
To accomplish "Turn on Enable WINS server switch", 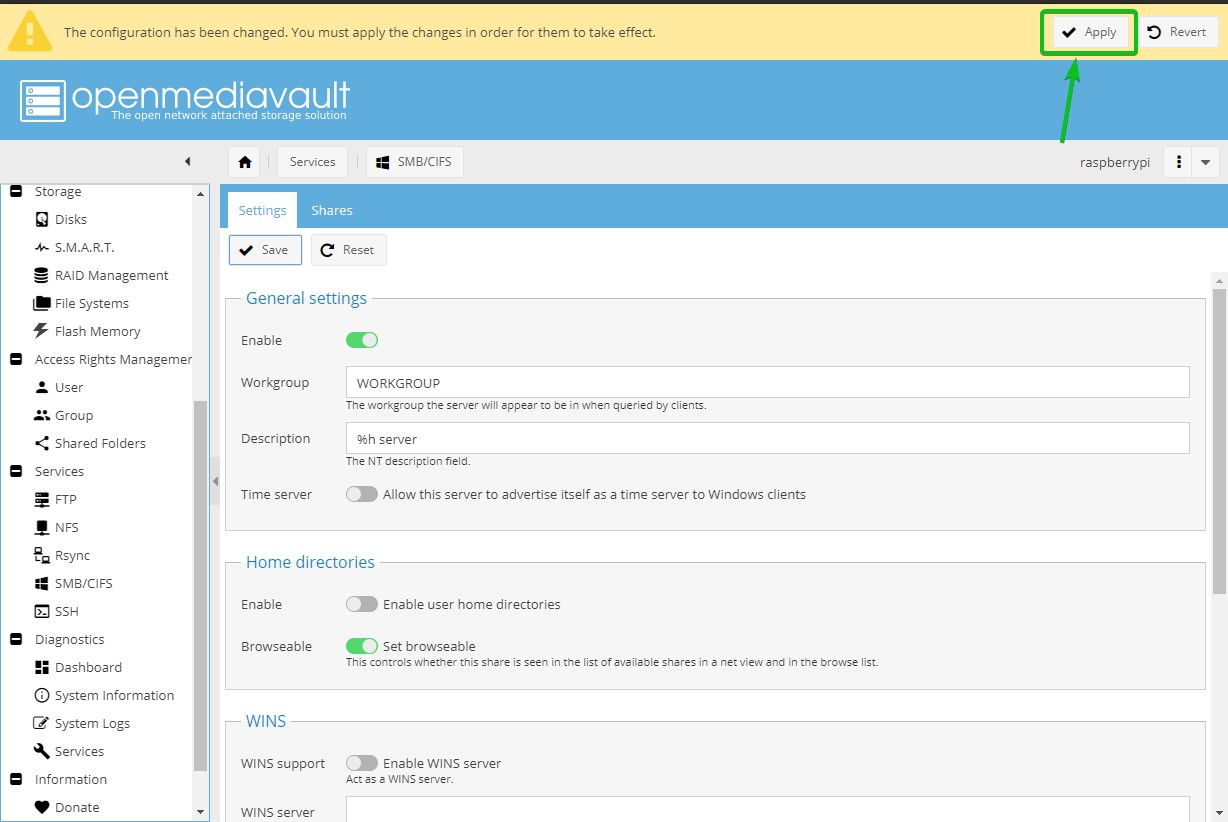I will 362,763.
